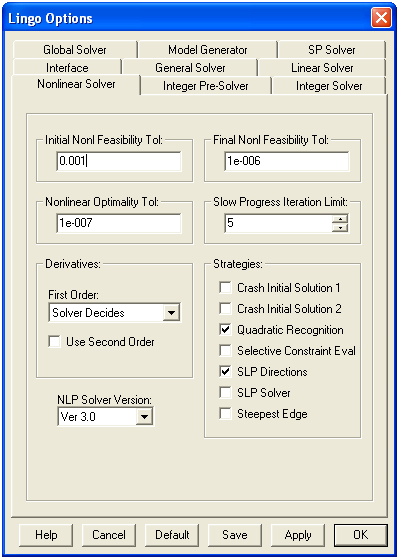
Task: Go to the Interface tab
Action: tap(67, 68)
